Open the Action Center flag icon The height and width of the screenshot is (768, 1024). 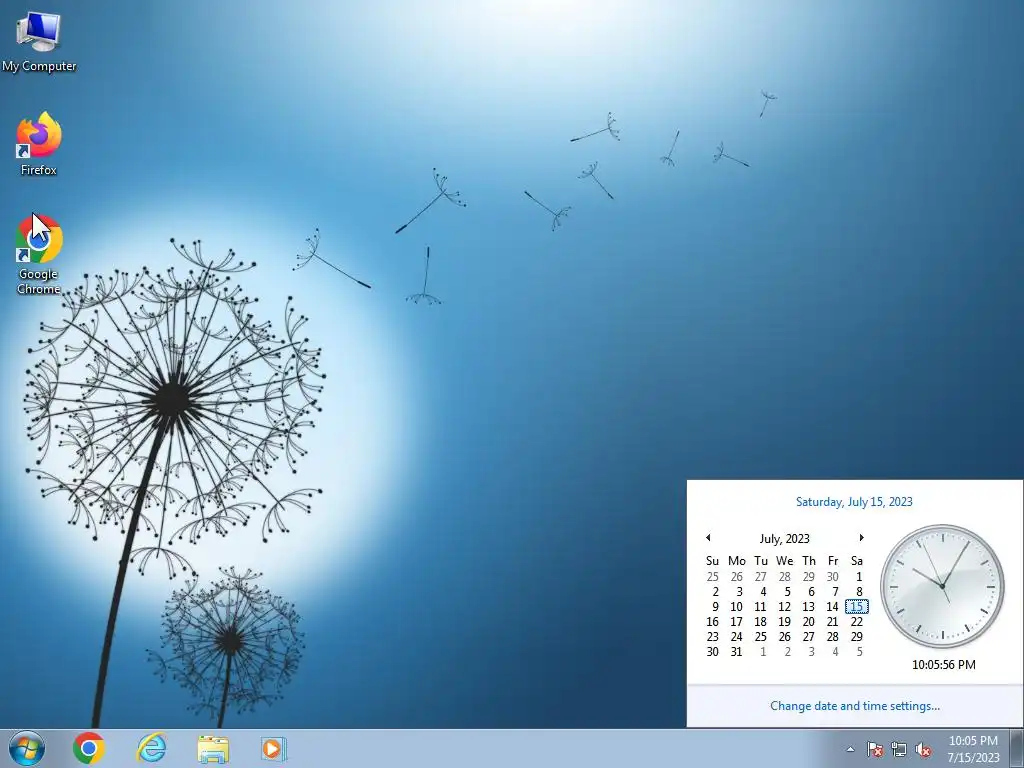tap(874, 749)
